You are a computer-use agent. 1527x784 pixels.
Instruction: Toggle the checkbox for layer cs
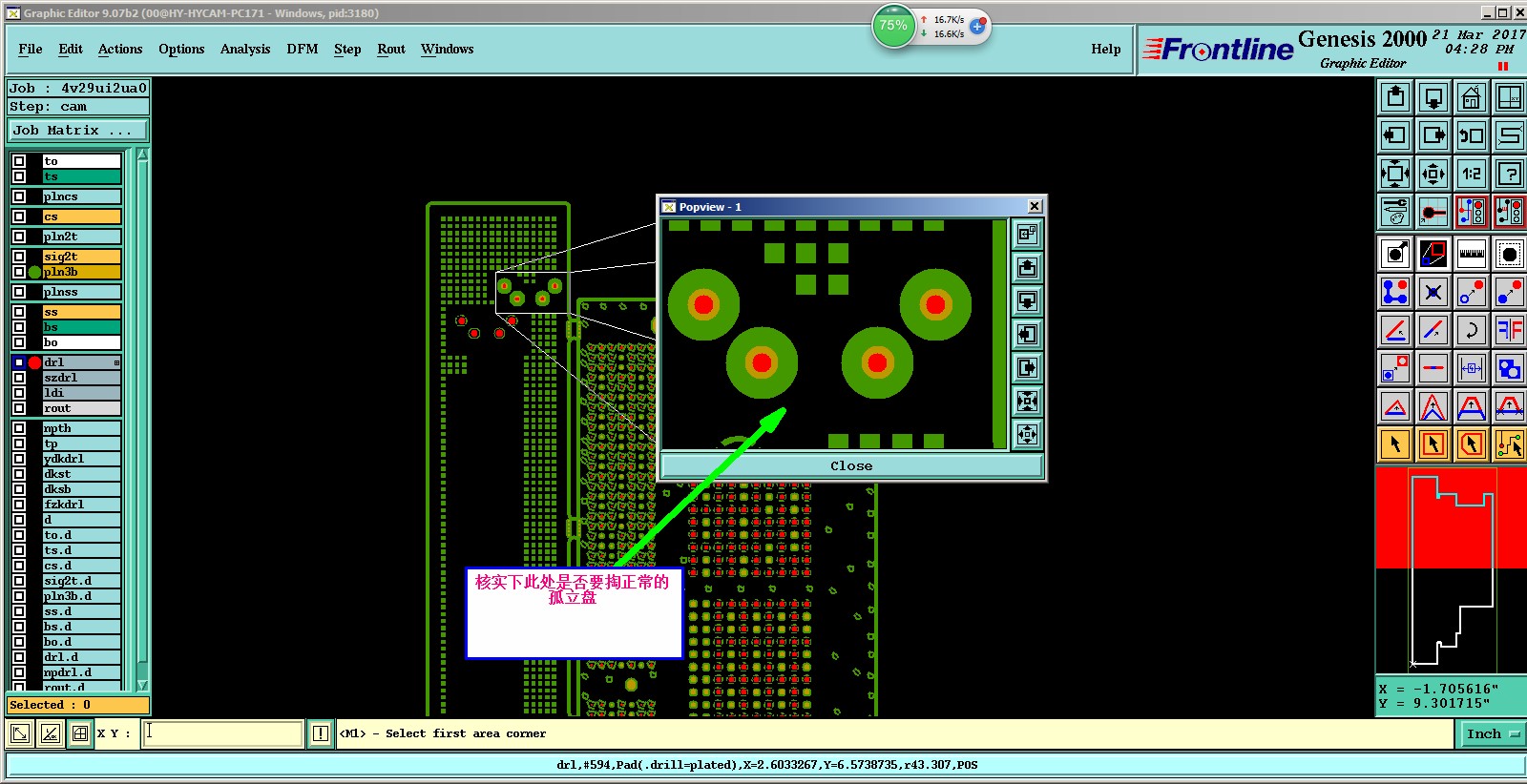coord(19,217)
